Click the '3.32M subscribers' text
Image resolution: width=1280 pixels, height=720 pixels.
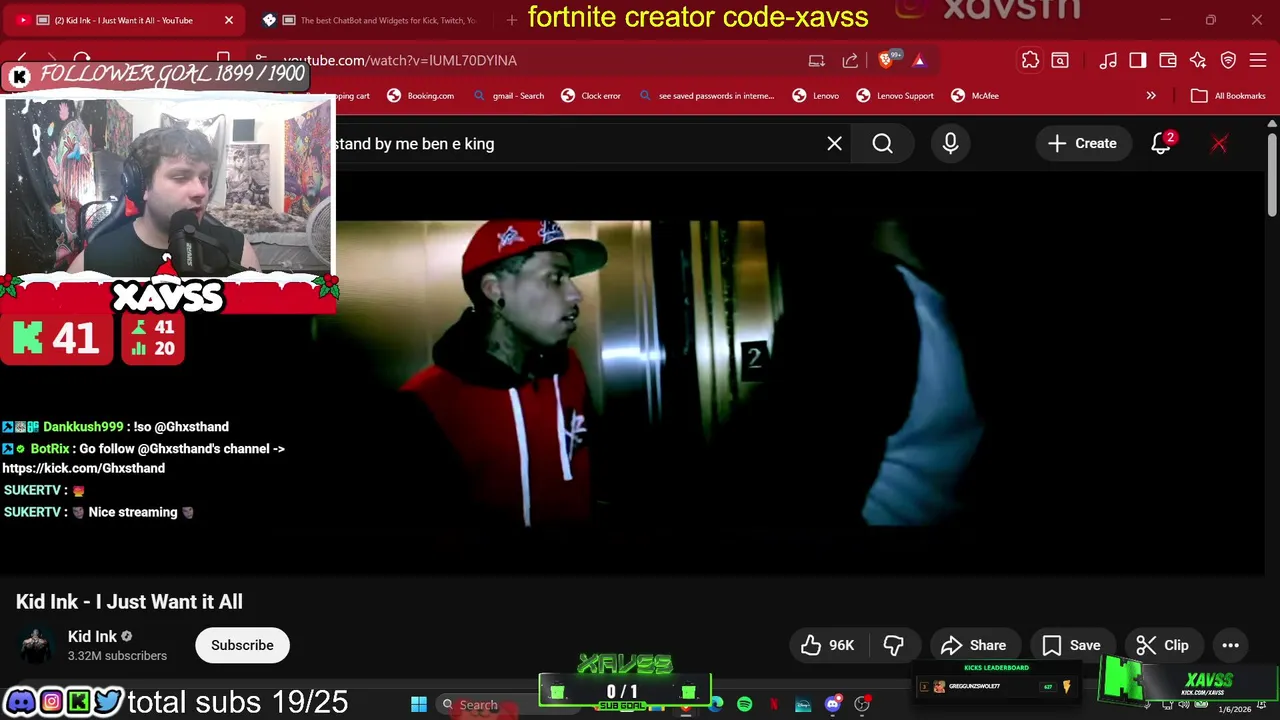coord(117,656)
